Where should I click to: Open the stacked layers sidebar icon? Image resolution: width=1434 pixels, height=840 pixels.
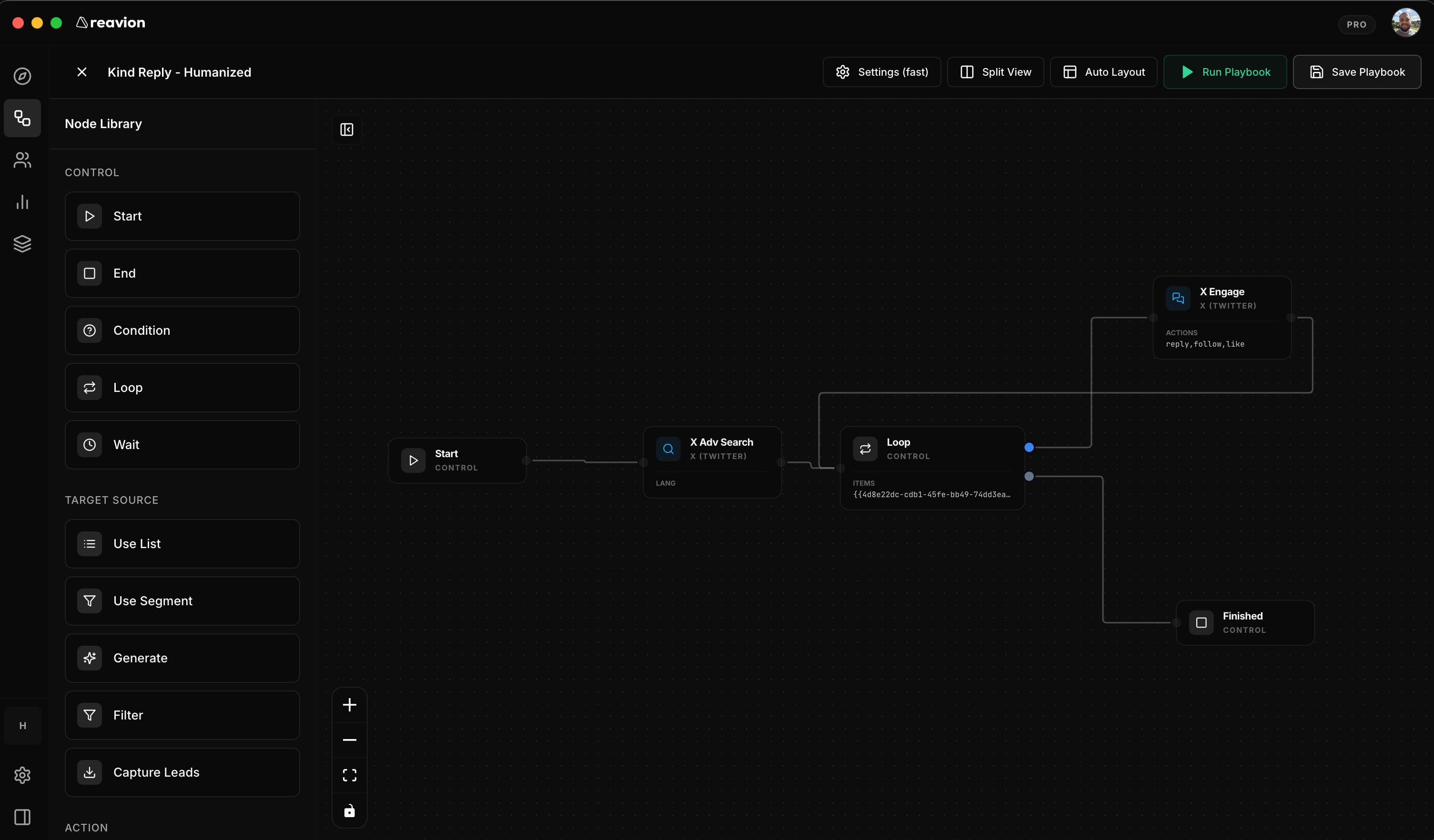22,244
